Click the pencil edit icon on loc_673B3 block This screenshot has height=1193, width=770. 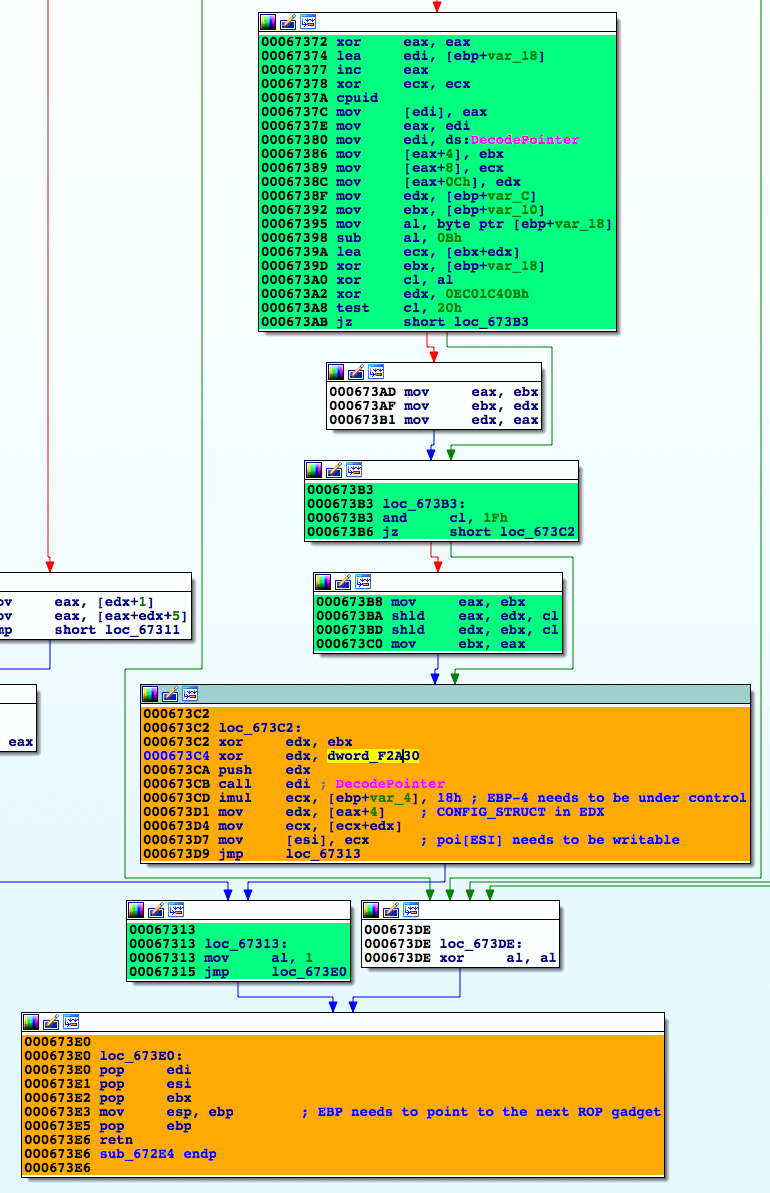334,470
